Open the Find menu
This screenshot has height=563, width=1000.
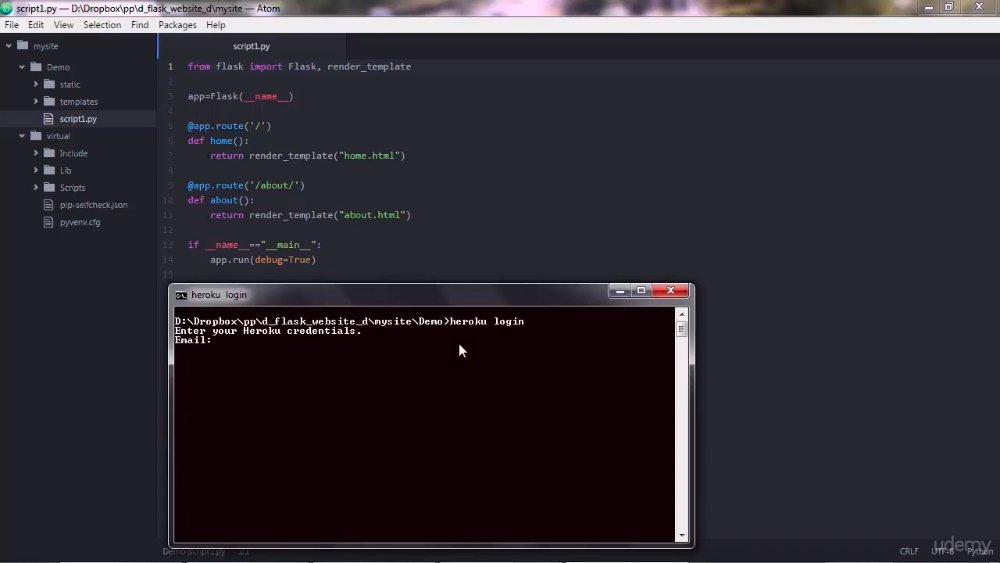pyautogui.click(x=140, y=25)
